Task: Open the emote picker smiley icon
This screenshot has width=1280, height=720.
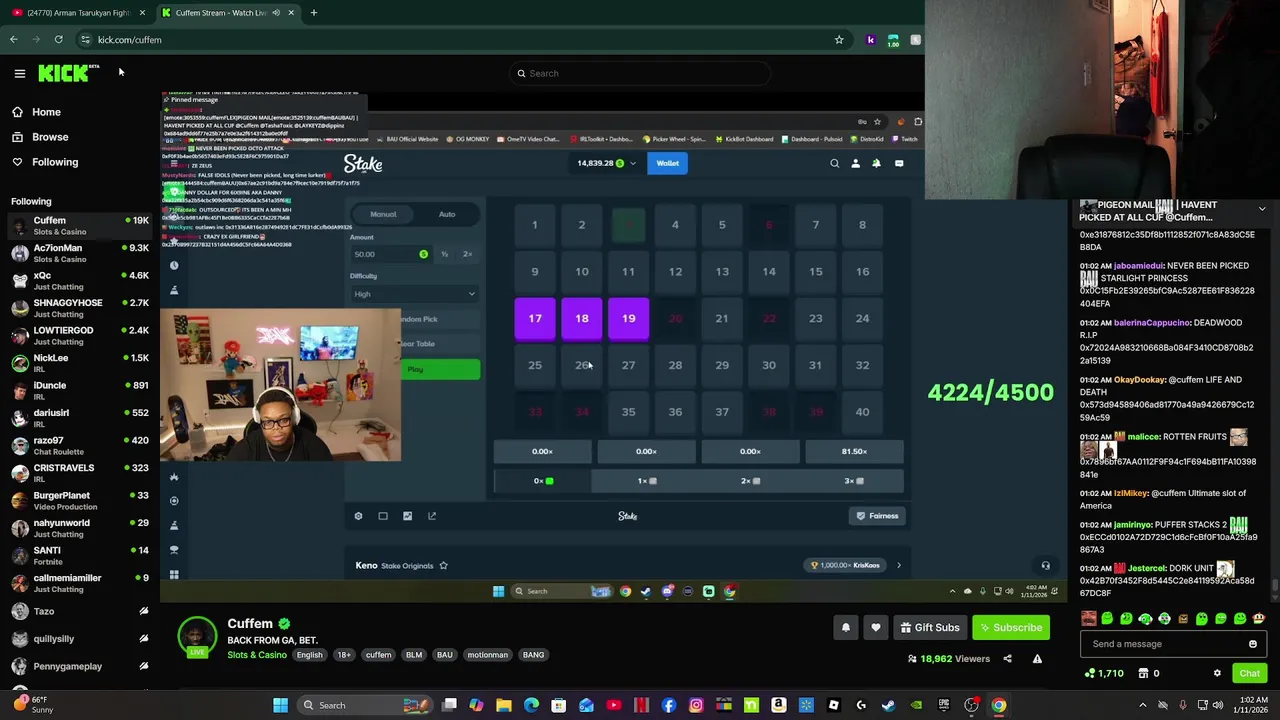Action: coord(1253,644)
